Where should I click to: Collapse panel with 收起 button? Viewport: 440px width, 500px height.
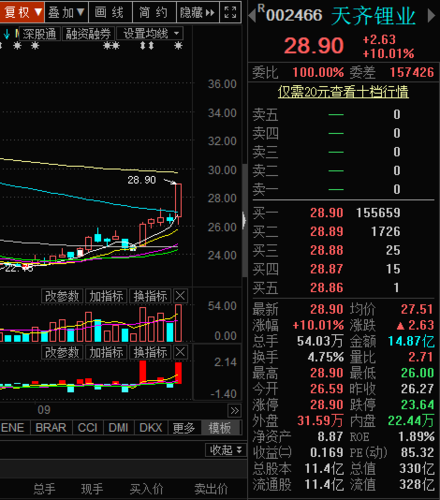point(225,450)
